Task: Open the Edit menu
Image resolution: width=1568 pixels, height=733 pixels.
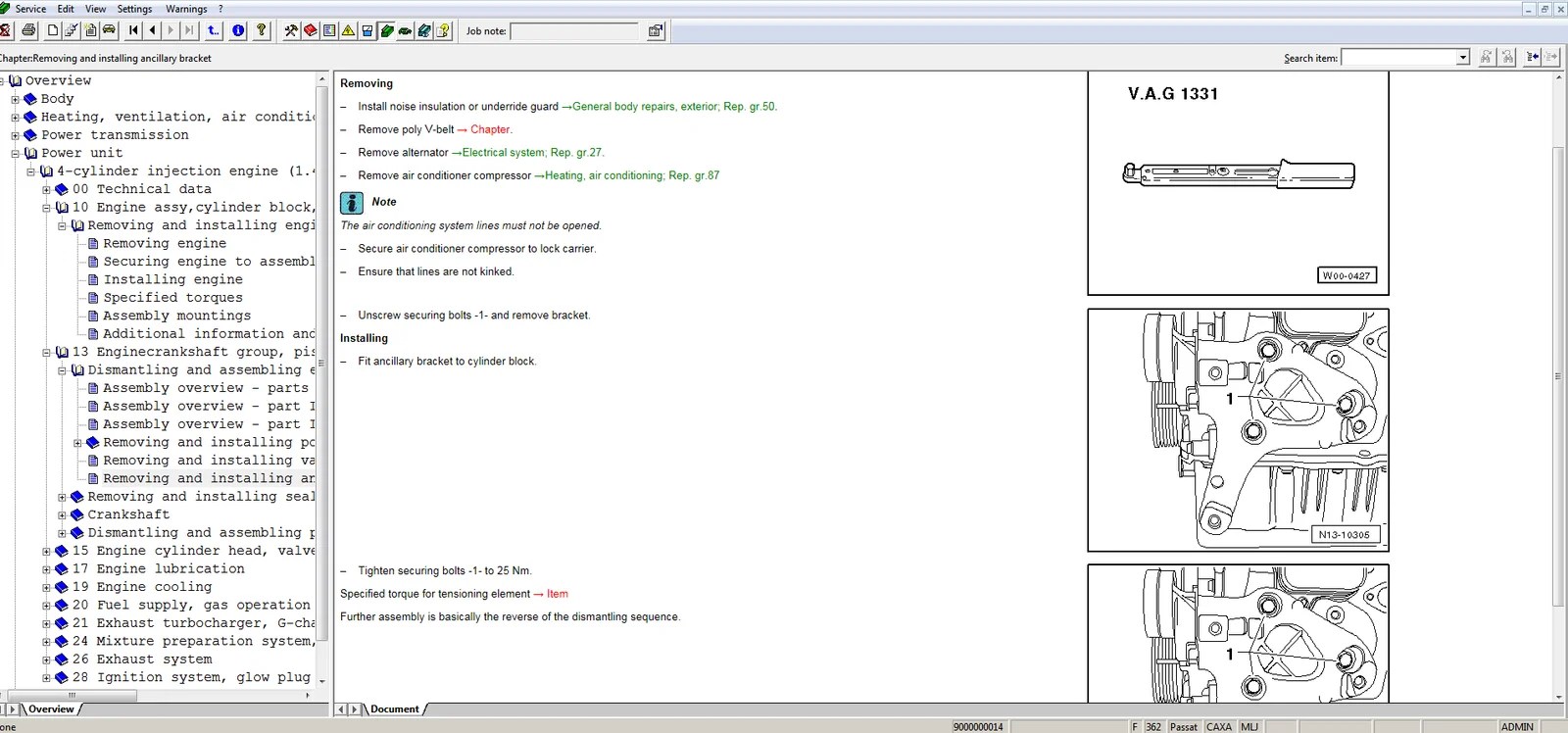Action: point(66,9)
